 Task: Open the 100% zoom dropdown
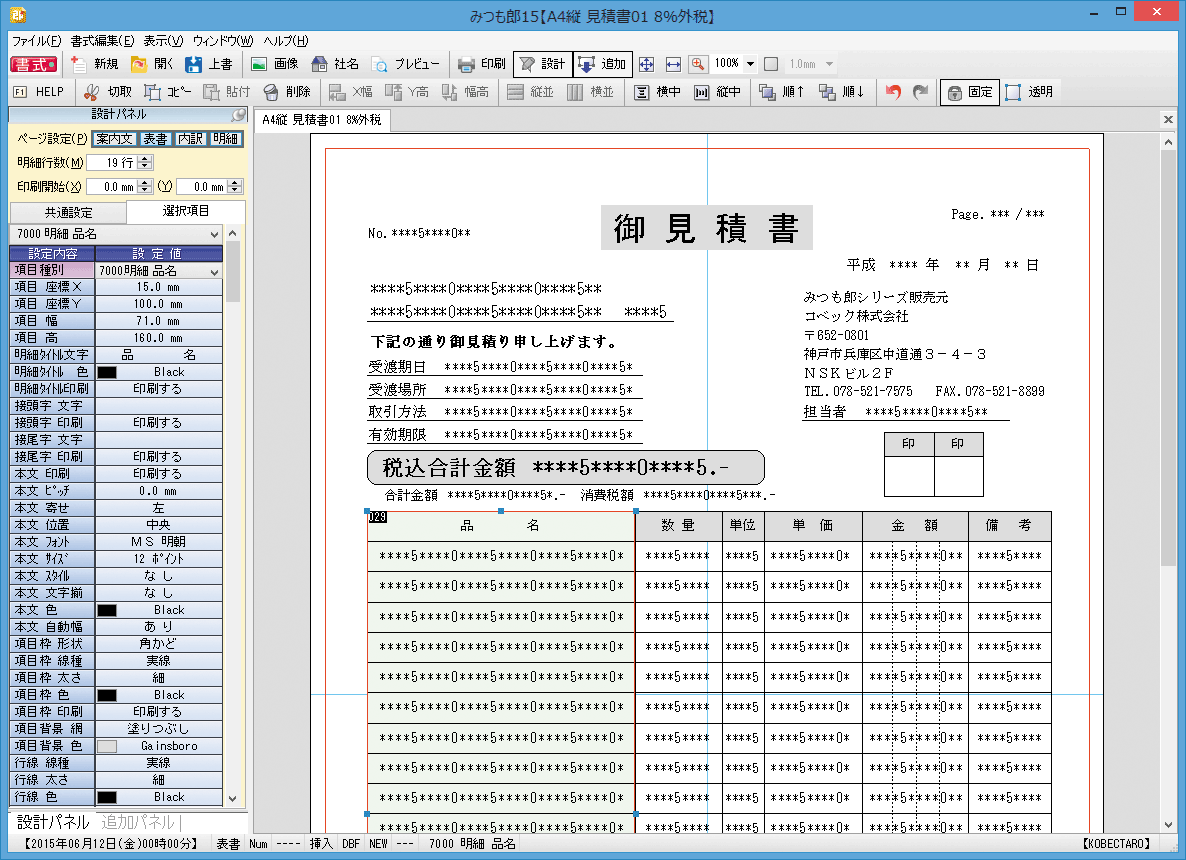750,64
